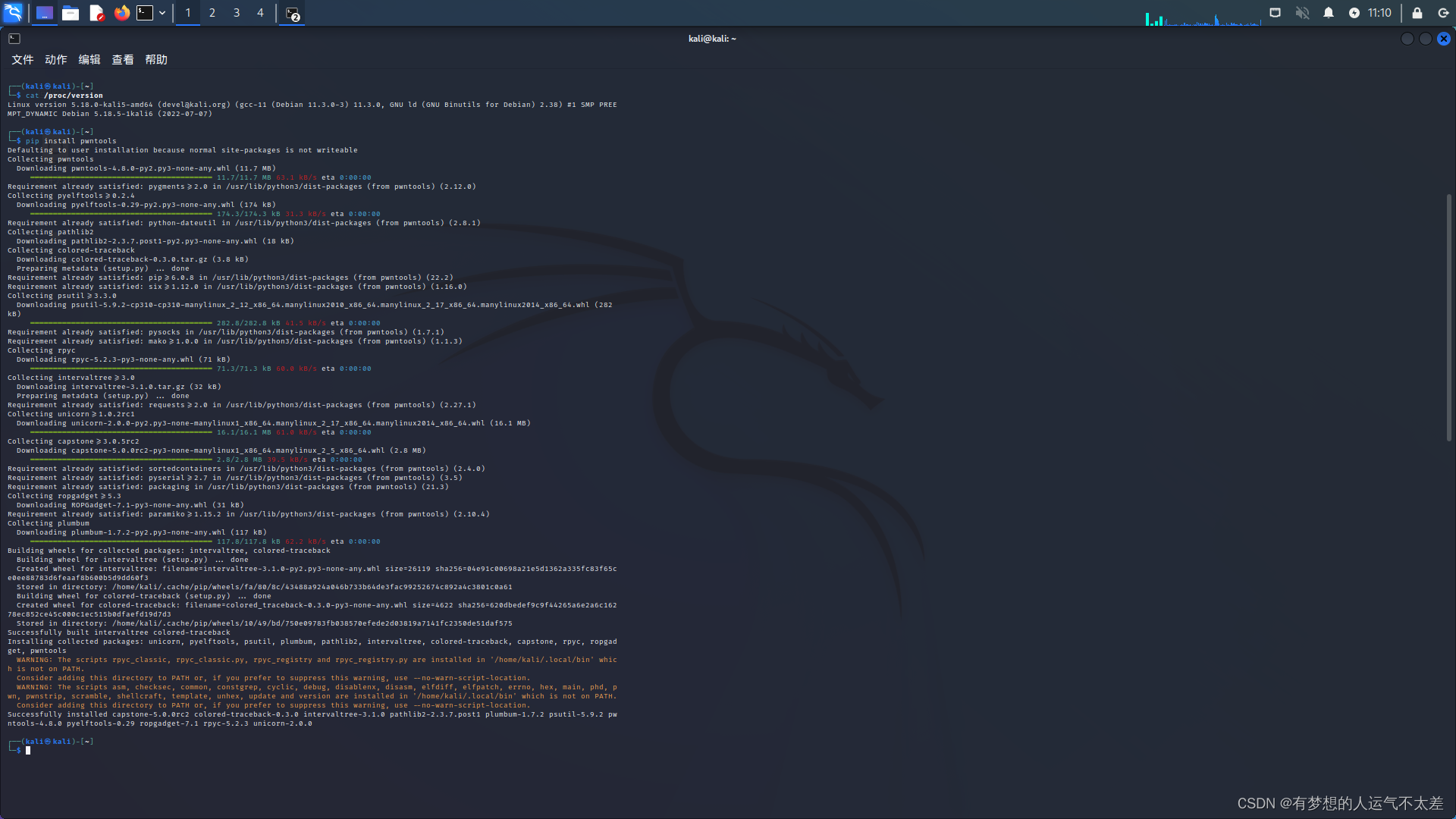Screen dimensions: 1456x819
Task: Switch to workspace 2
Action: tap(212, 13)
